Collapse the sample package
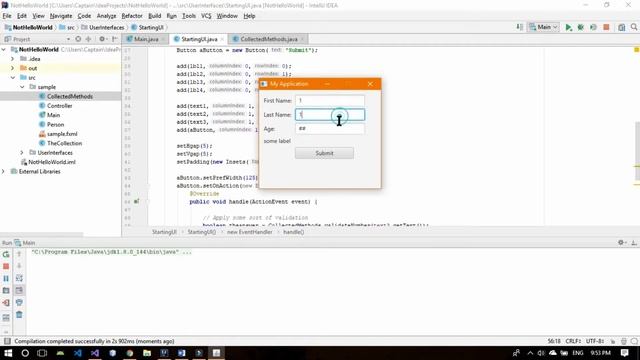 point(22,87)
